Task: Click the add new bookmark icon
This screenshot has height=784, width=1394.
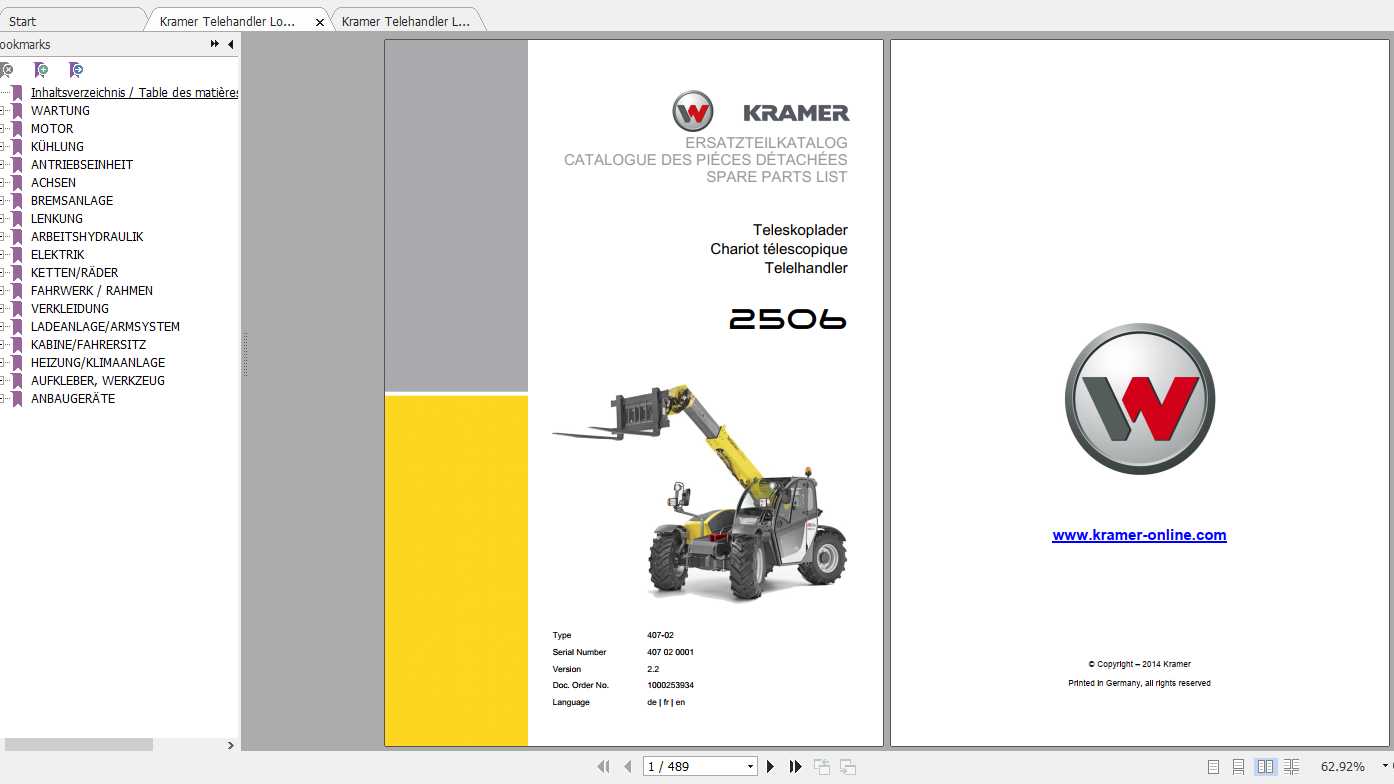Action: [41, 70]
